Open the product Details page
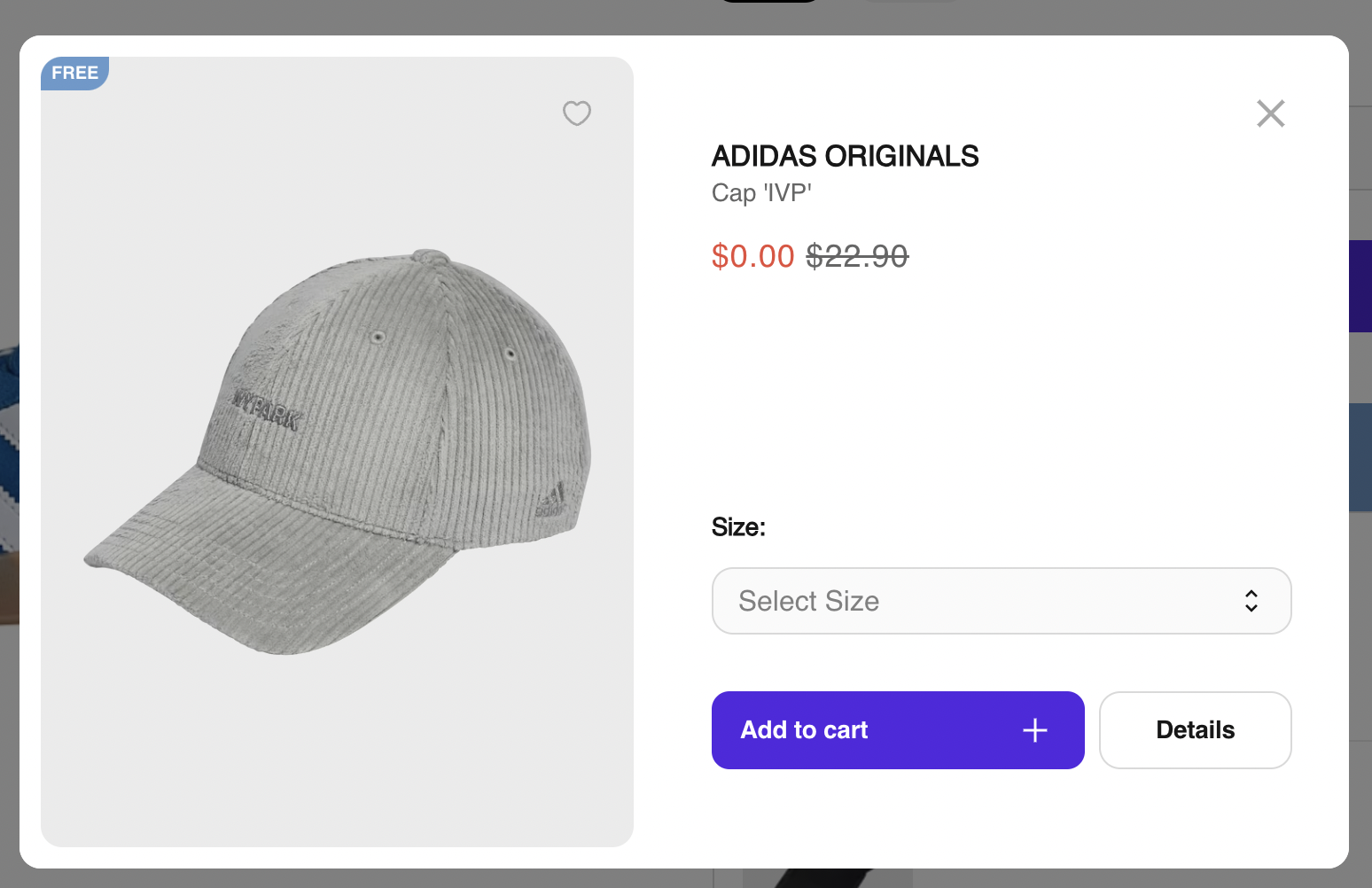Viewport: 1372px width, 888px height. click(x=1195, y=730)
